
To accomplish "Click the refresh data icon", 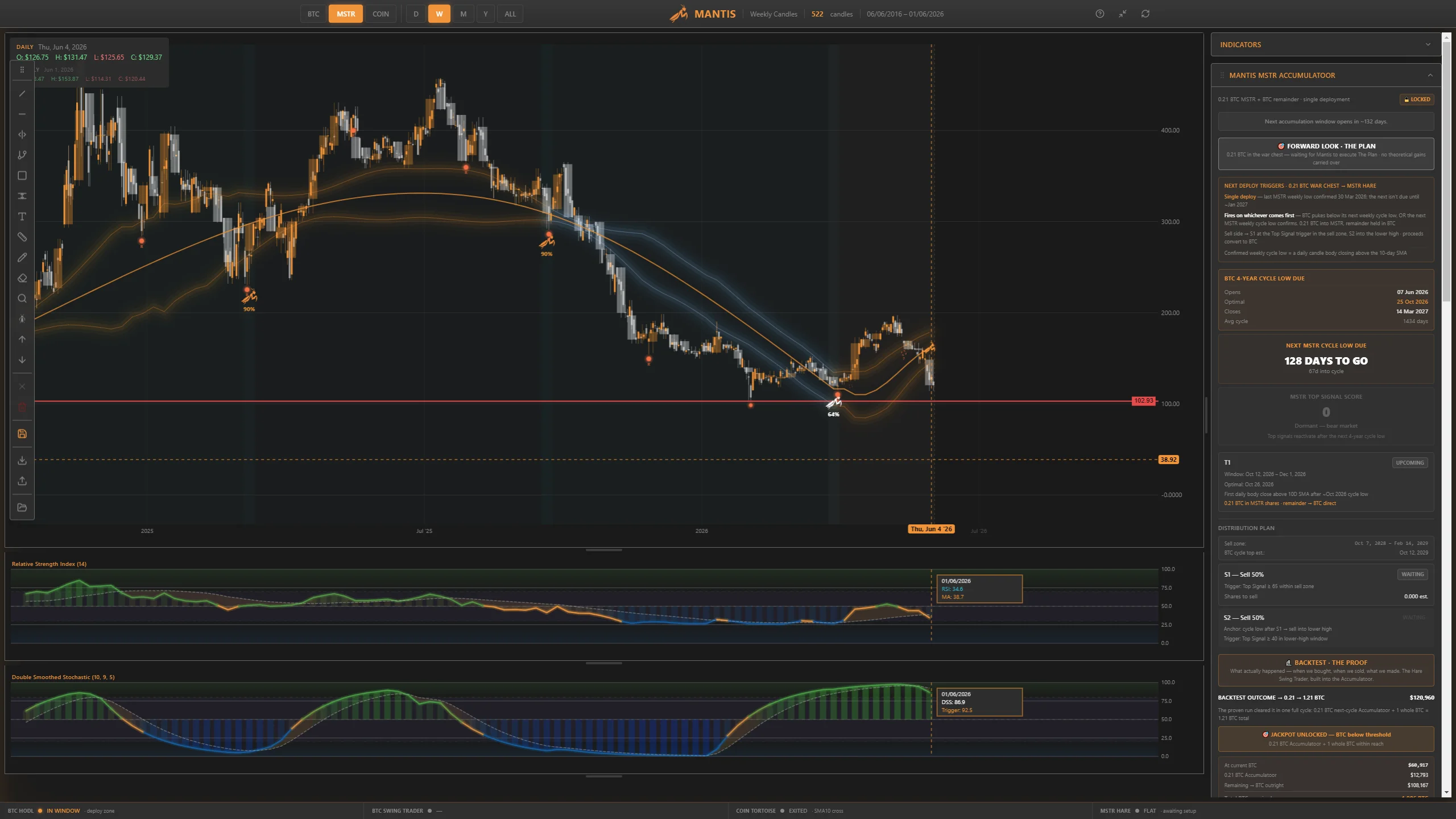I will pos(1145,14).
